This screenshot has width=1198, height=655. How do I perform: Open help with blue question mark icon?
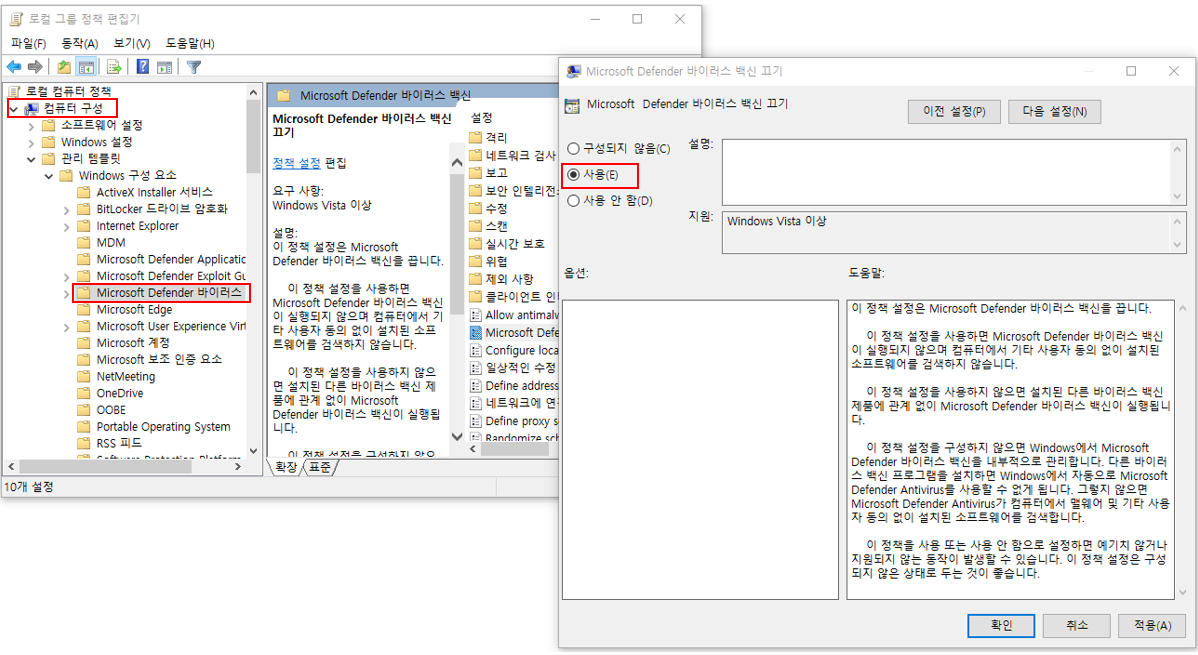point(143,67)
